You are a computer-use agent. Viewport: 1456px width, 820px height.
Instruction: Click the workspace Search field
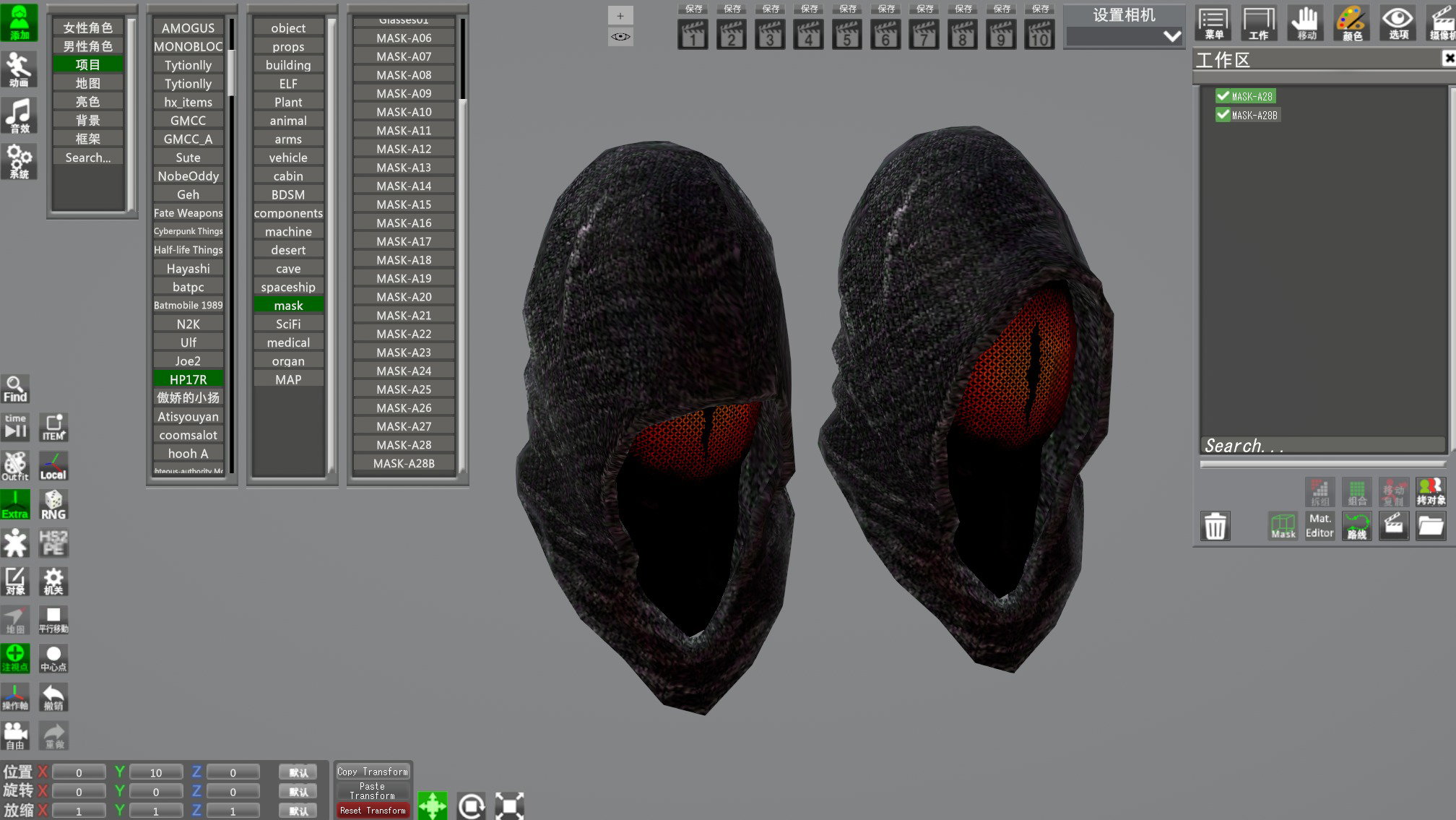1322,446
